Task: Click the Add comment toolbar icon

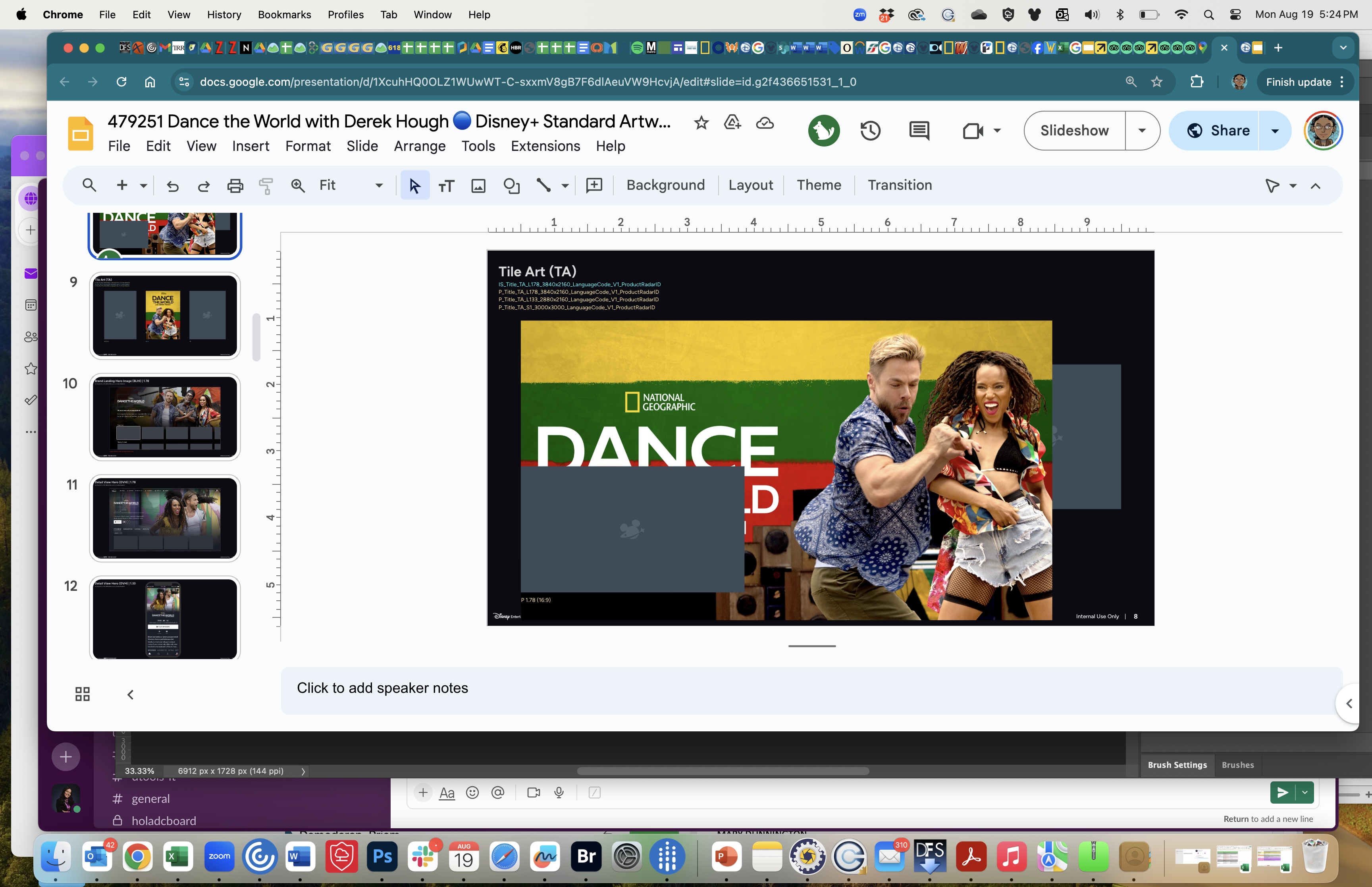Action: click(x=594, y=185)
